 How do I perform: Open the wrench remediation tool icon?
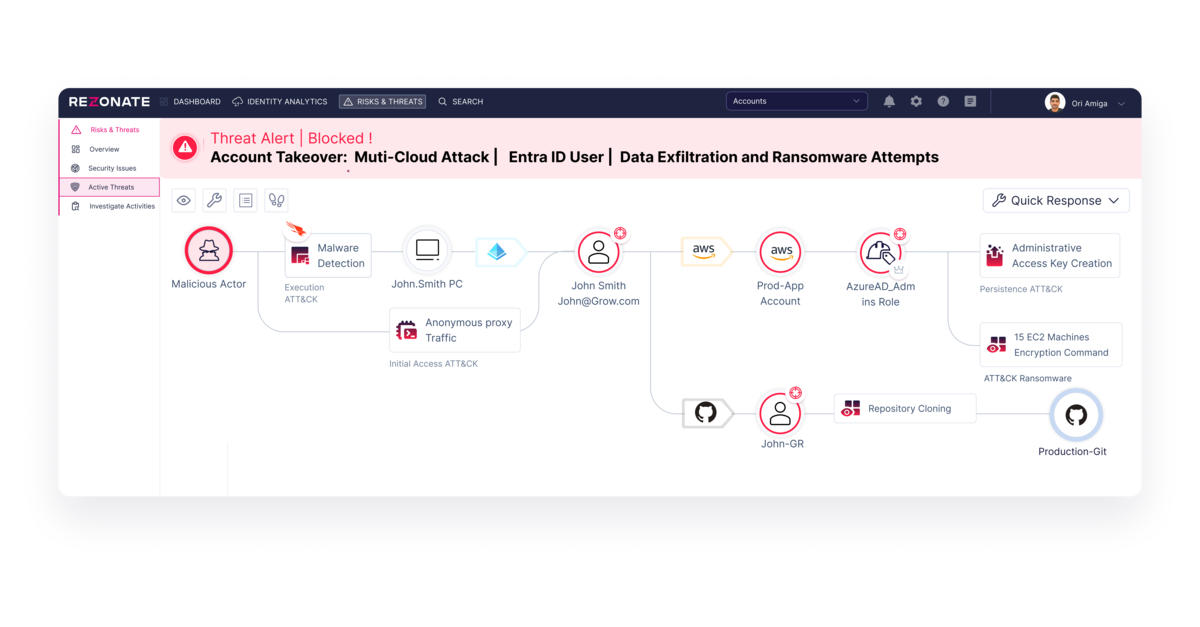tap(214, 200)
